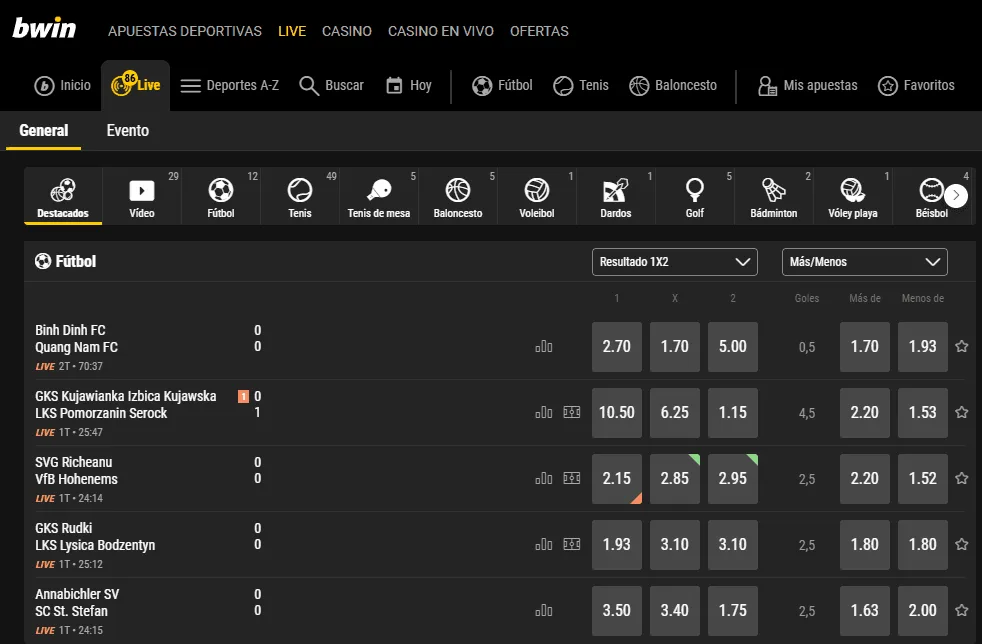Open pitch view for SVG Richeanu match

(x=572, y=479)
